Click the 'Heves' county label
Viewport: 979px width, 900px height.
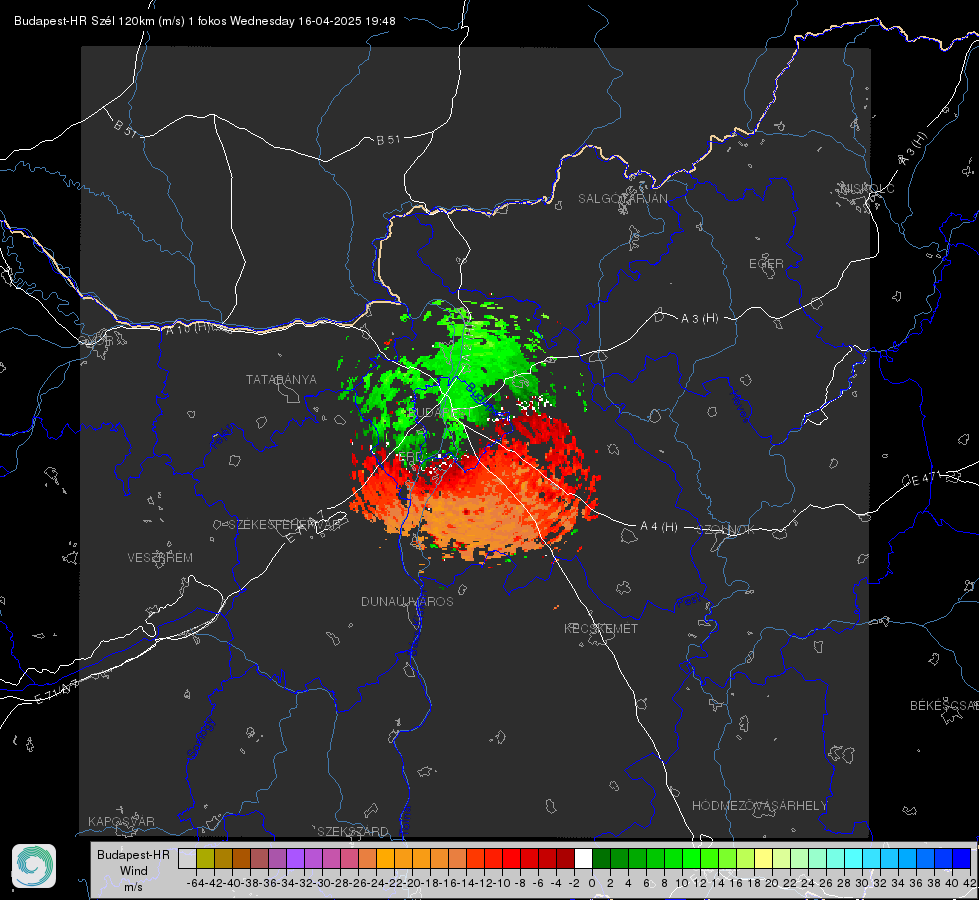[x=739, y=406]
